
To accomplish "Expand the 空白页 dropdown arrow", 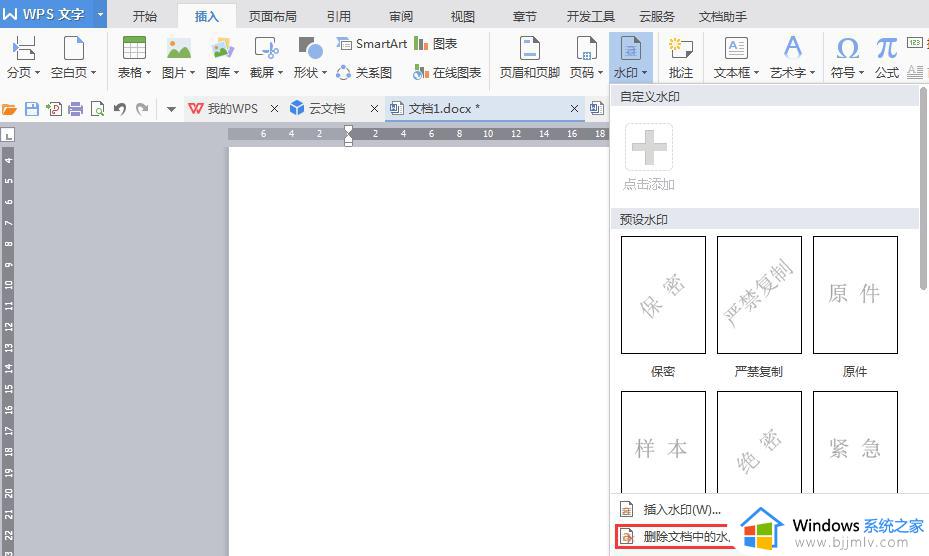I will click(x=93, y=73).
